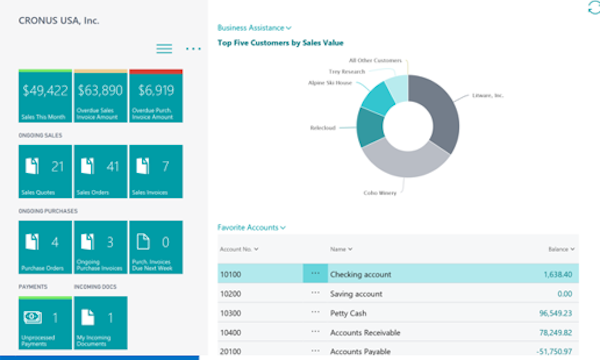Open the Unprocessed Payments tile

pos(45,323)
